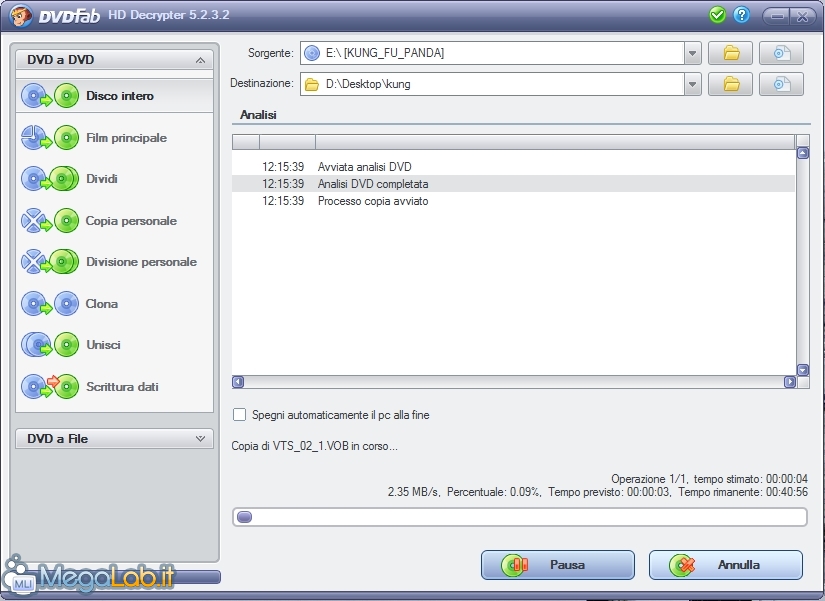The image size is (825, 601).
Task: Select Clona mode
Action: click(x=115, y=304)
